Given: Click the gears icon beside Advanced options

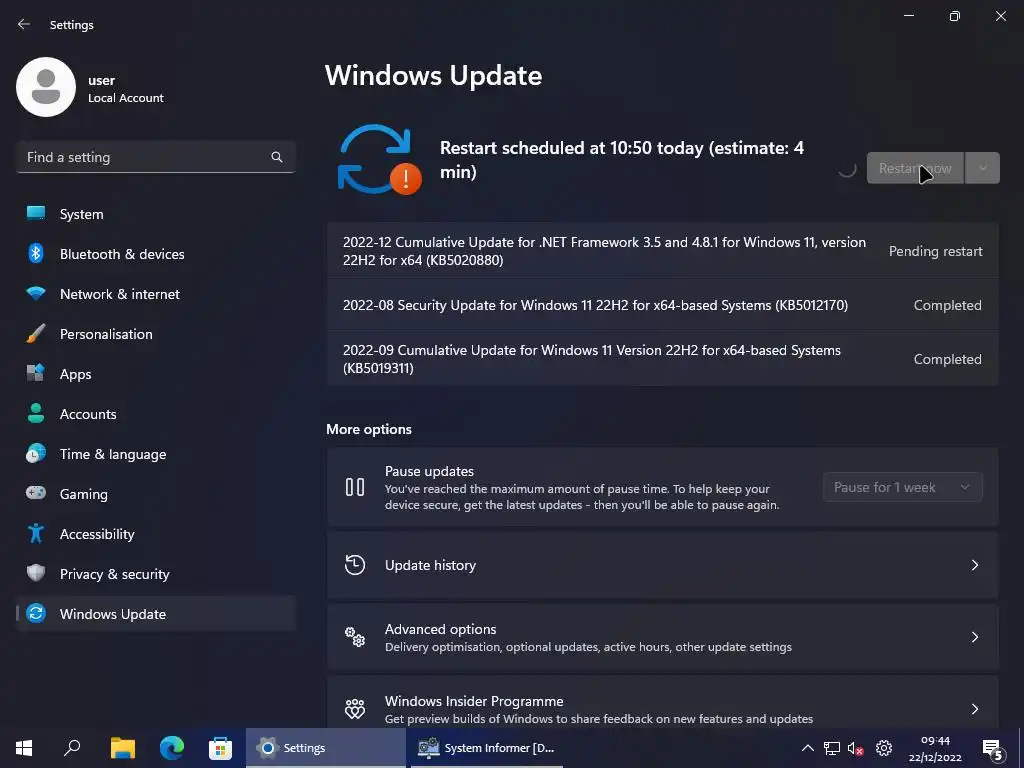Looking at the screenshot, I should [x=355, y=637].
